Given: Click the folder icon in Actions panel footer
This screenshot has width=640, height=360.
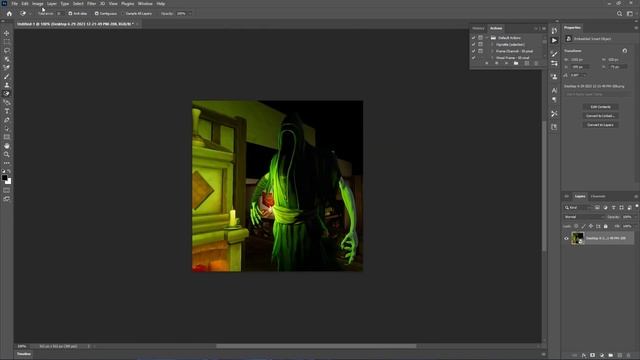Looking at the screenshot, I should (516, 63).
